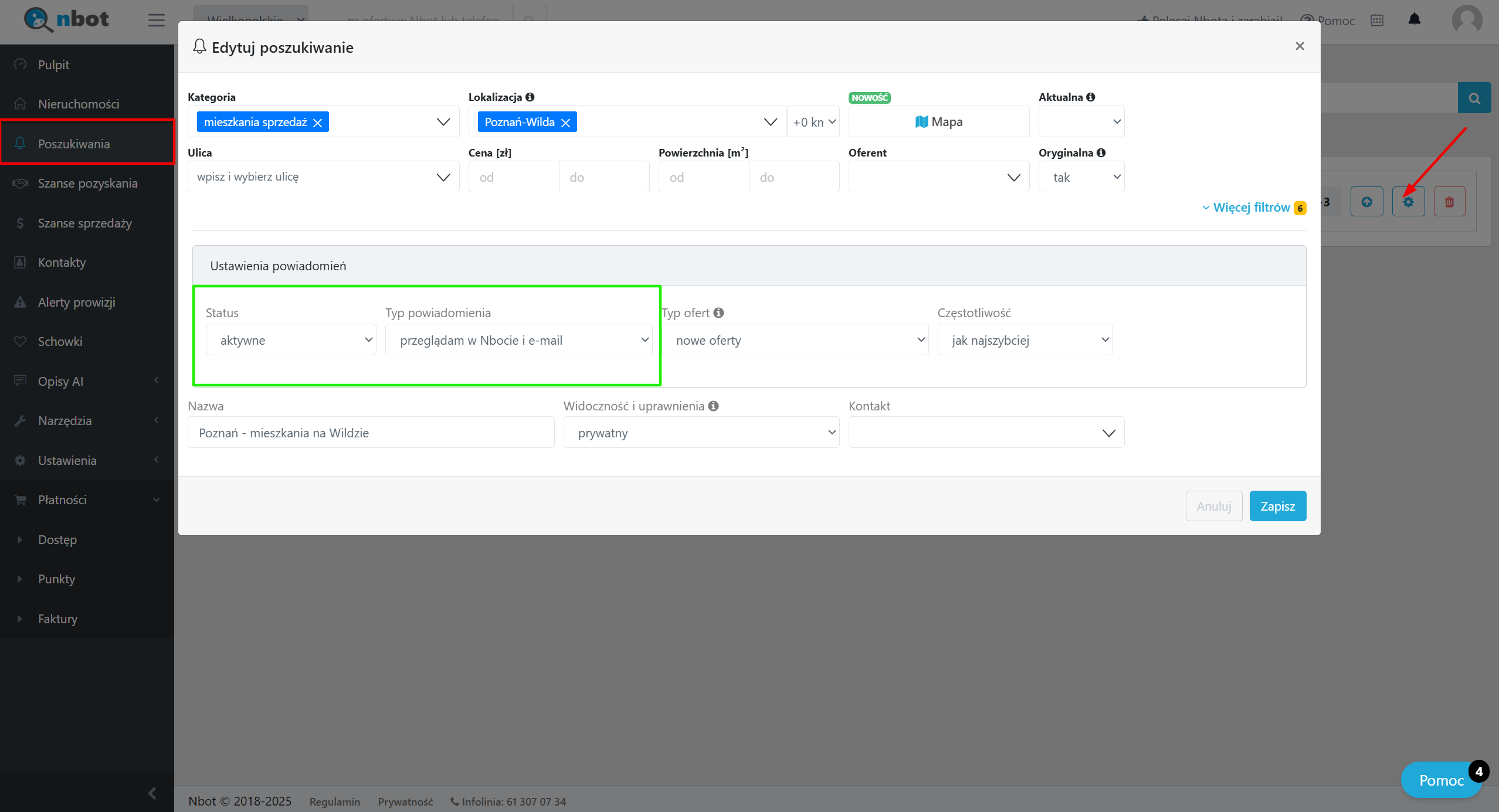
Task: Click the red trash delete icon
Action: click(1449, 202)
